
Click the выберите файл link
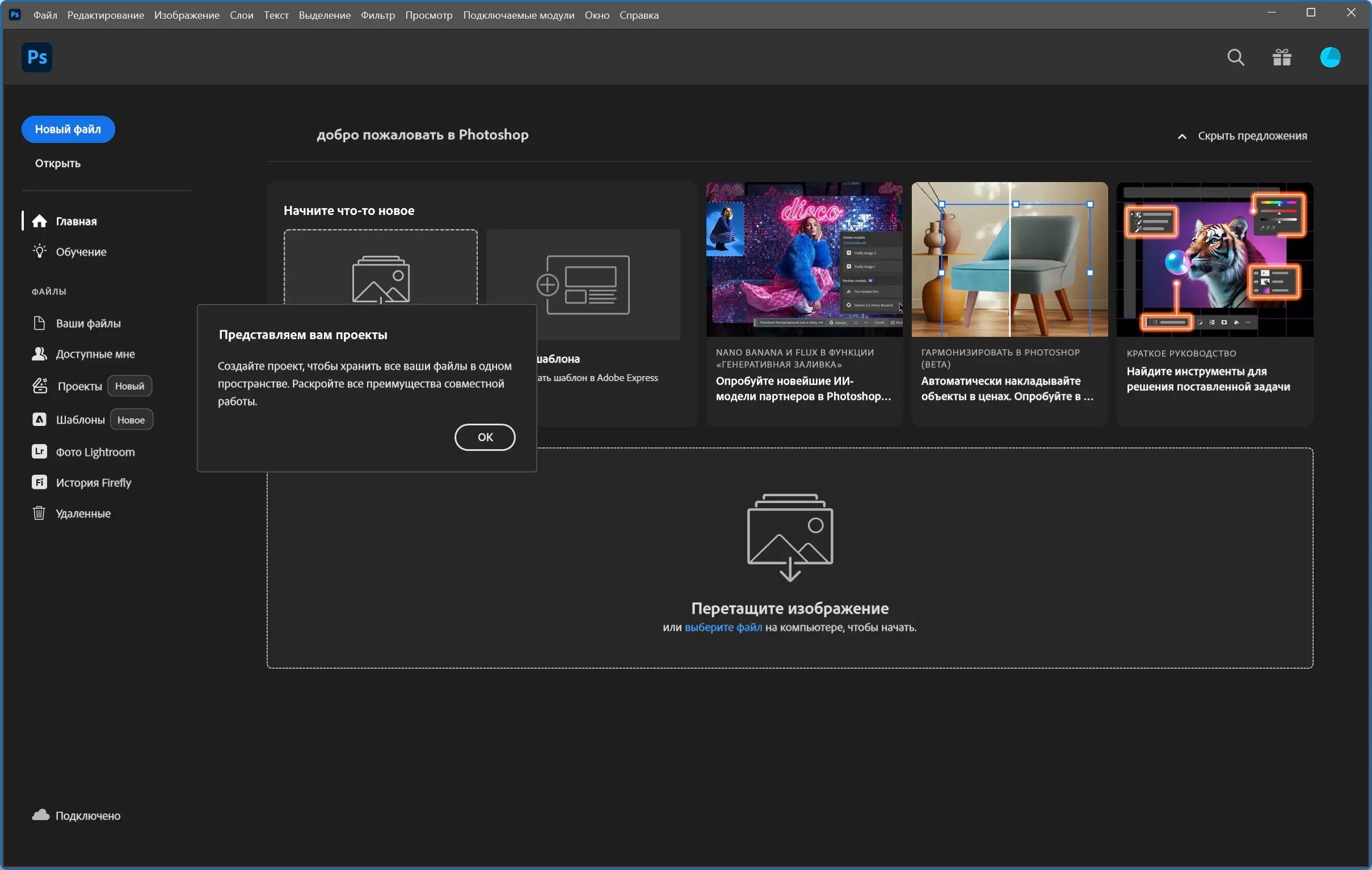pos(723,627)
